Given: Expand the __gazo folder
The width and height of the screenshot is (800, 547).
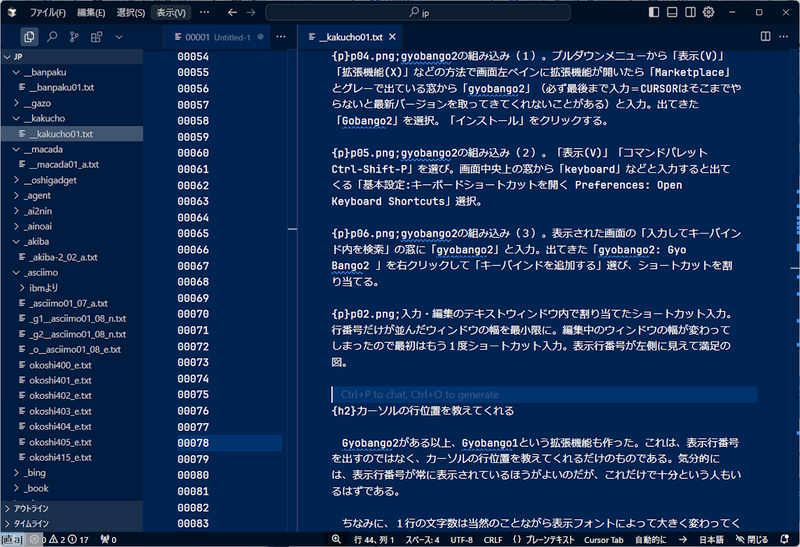Looking at the screenshot, I should coord(16,103).
